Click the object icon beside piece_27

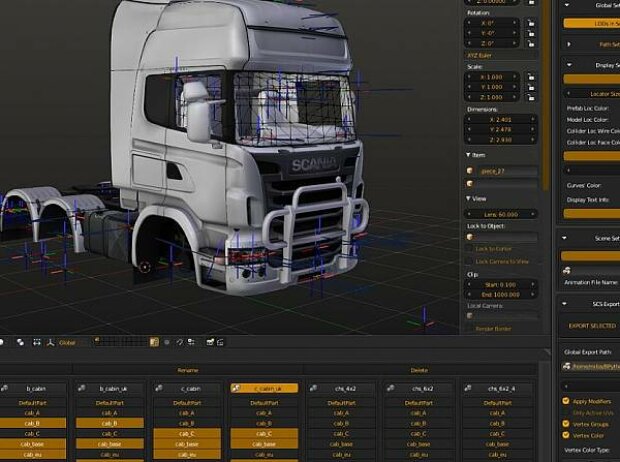pyautogui.click(x=470, y=171)
